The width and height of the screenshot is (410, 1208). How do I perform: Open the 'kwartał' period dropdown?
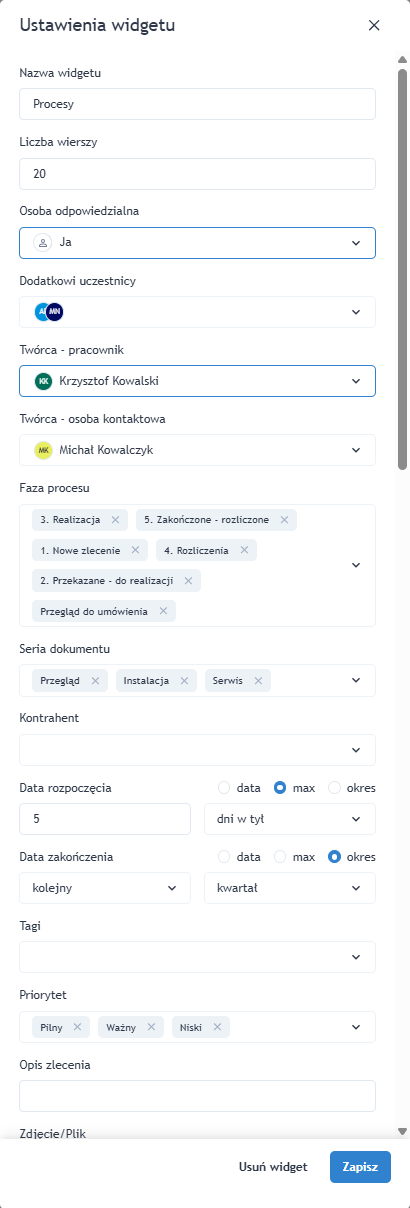(290, 888)
